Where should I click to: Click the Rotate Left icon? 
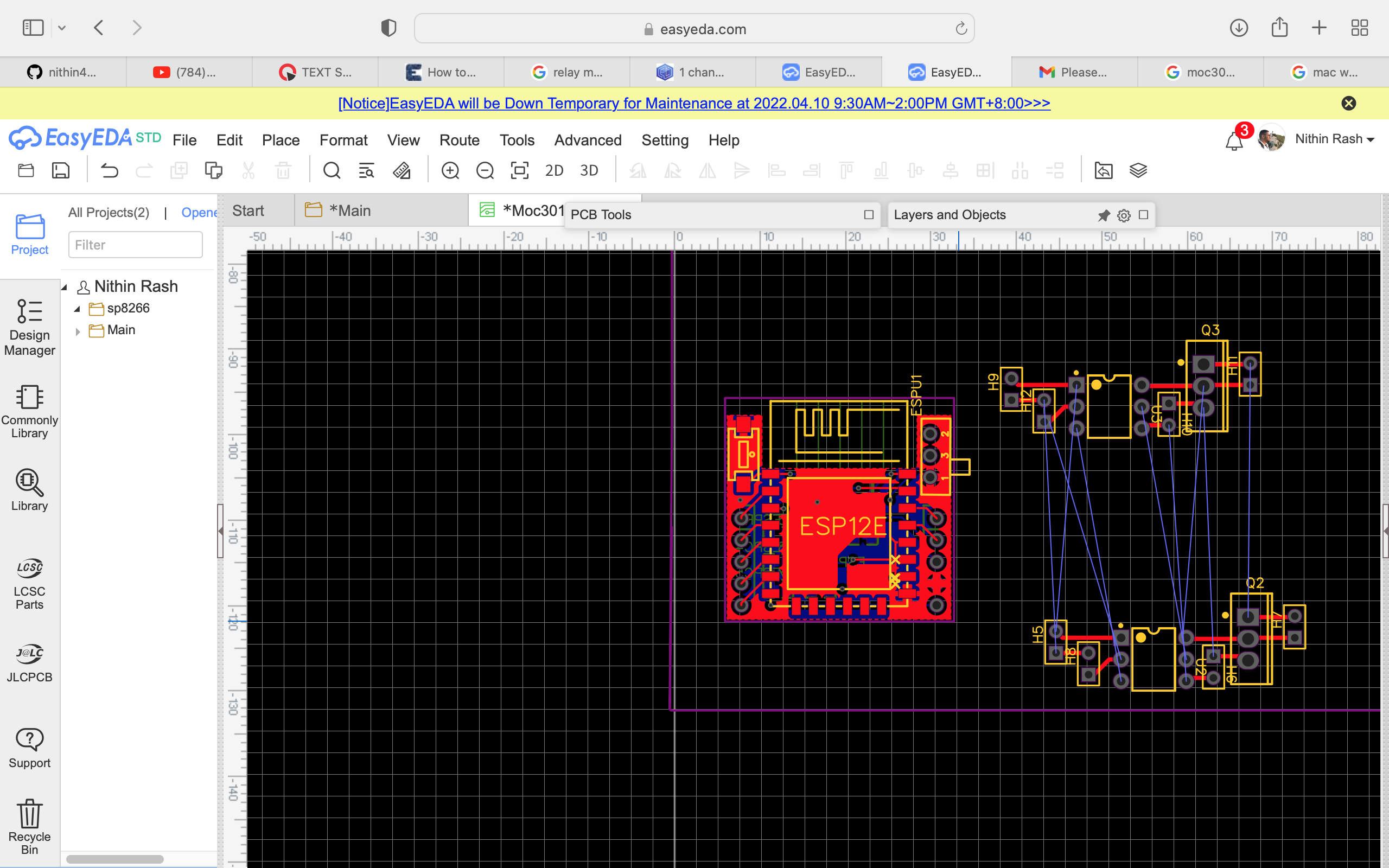638,170
